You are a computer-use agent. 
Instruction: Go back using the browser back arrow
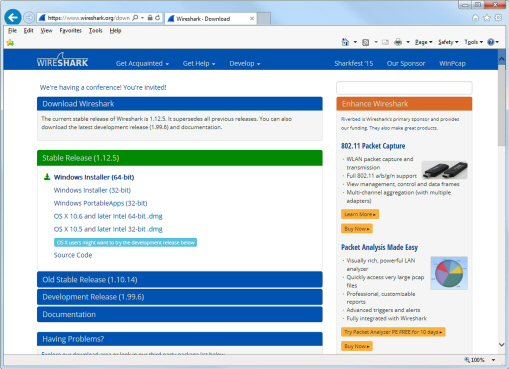13,17
